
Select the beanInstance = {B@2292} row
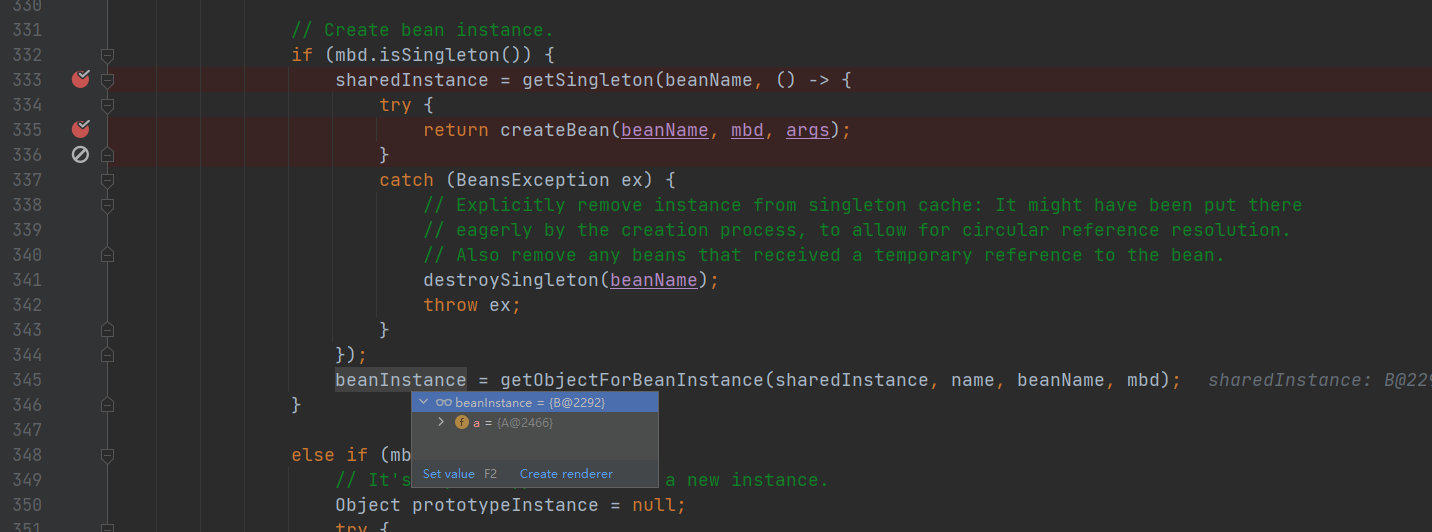[x=530, y=402]
